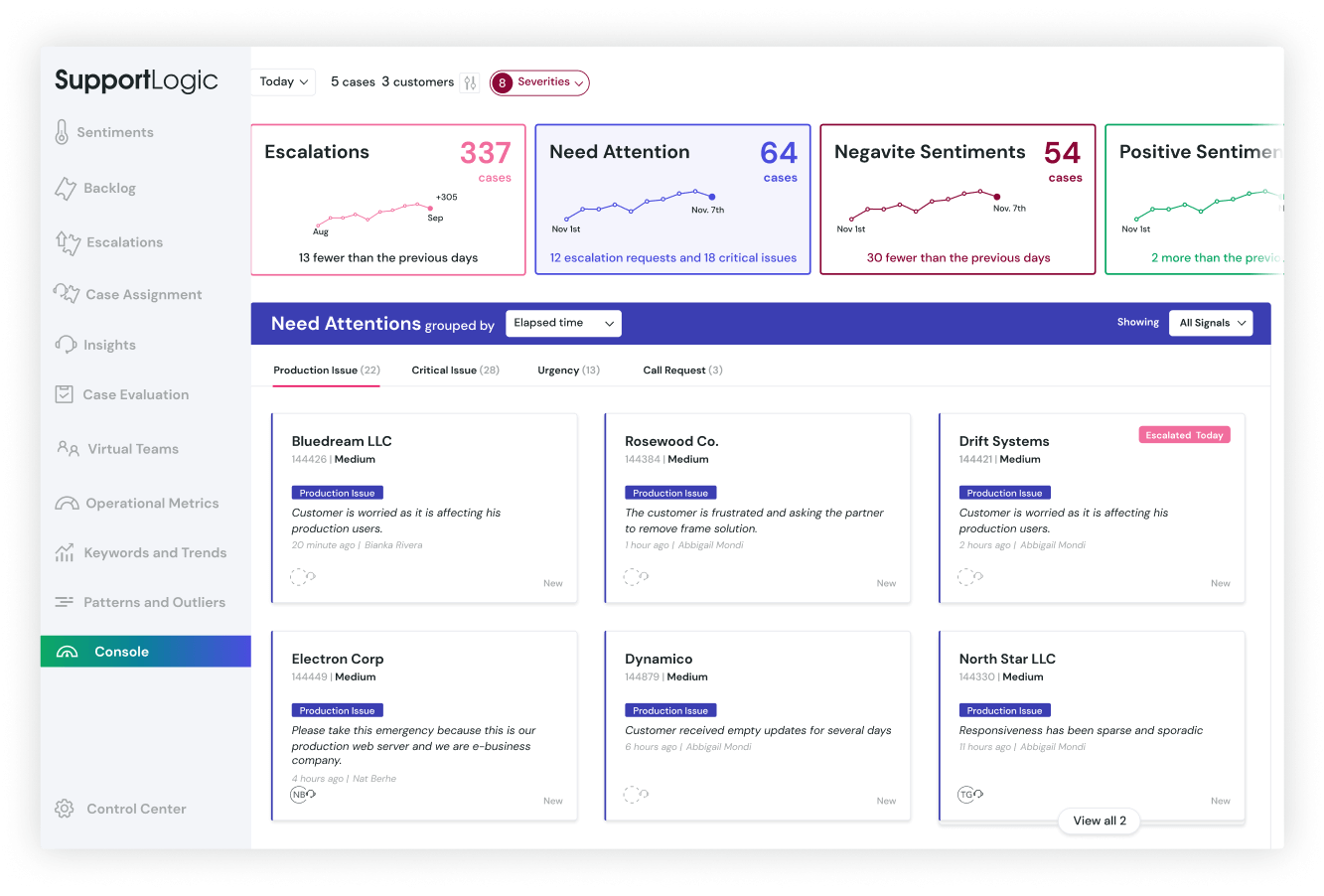Click the Escalations trend chart line
This screenshot has width=1324, height=896.
pyautogui.click(x=373, y=215)
